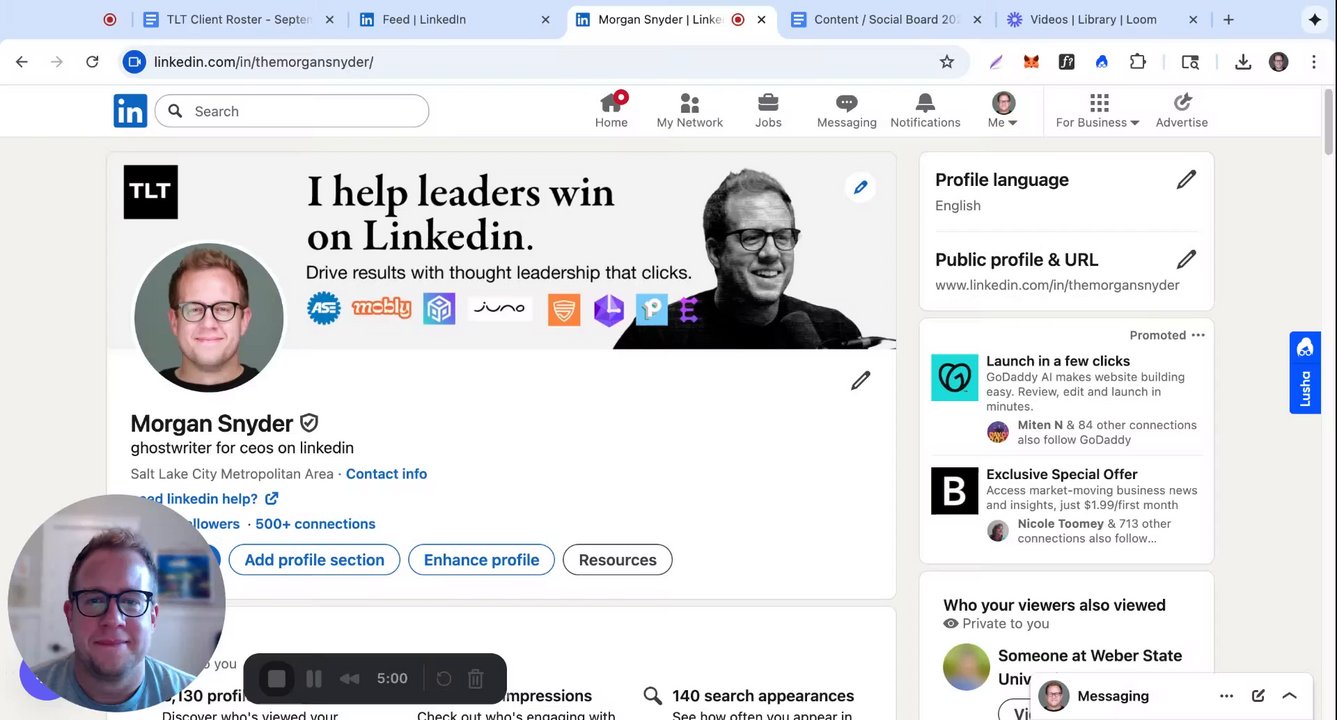The image size is (1337, 720).
Task: Open the browser Extensions puzzle icon
Action: click(1137, 62)
